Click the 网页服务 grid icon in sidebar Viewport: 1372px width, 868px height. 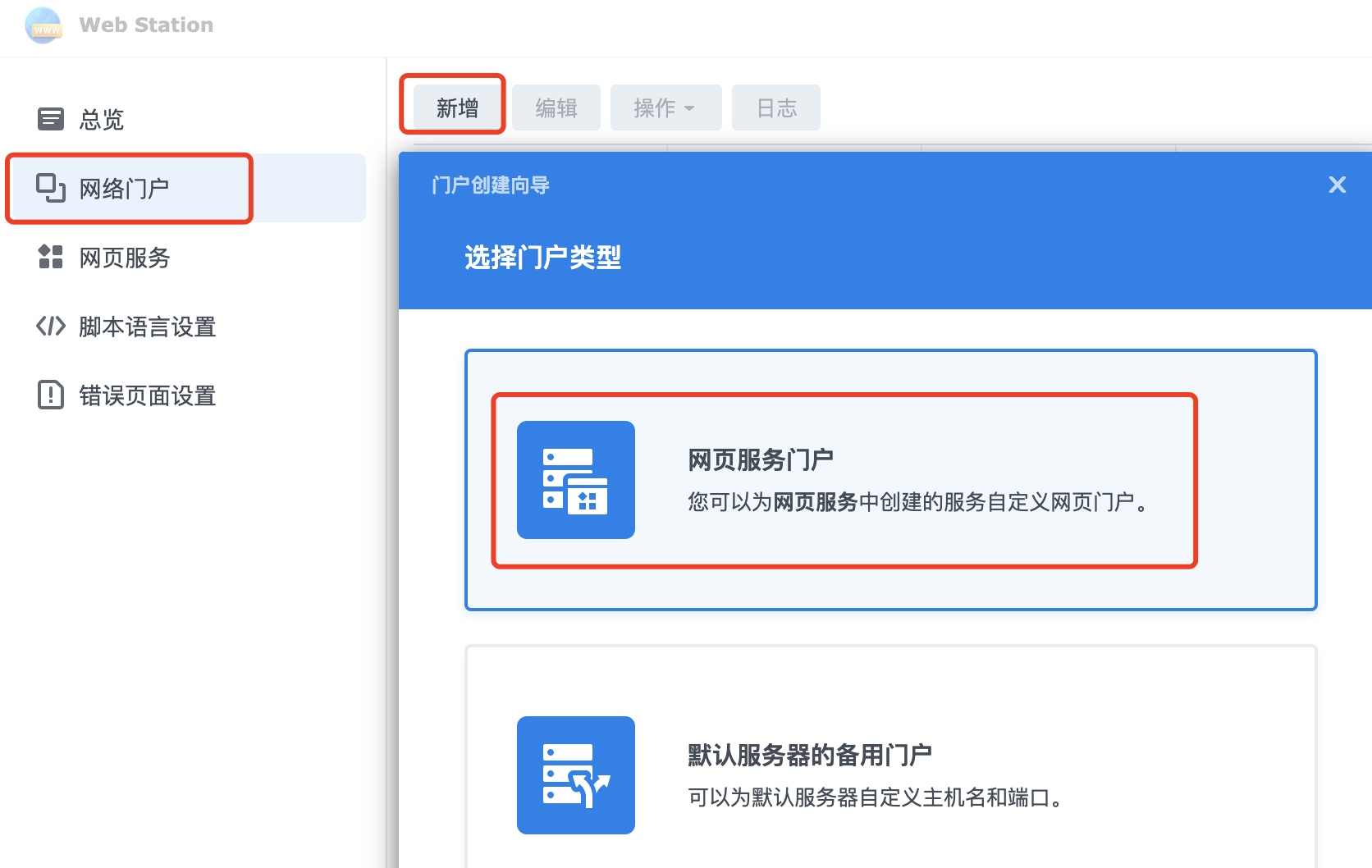(x=50, y=257)
